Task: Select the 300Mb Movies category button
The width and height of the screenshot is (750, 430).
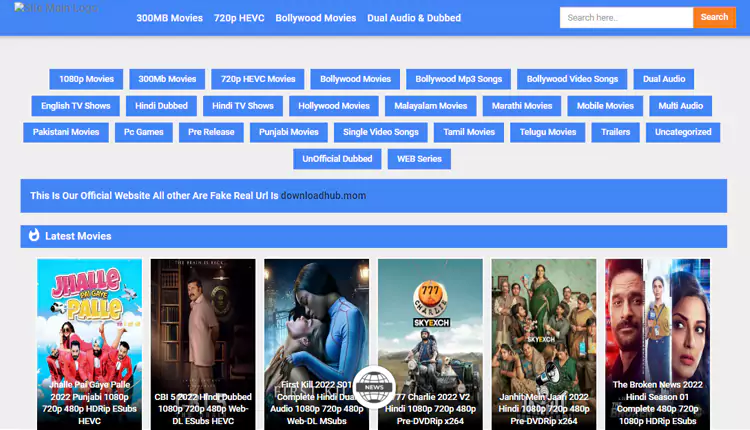Action: [167, 79]
